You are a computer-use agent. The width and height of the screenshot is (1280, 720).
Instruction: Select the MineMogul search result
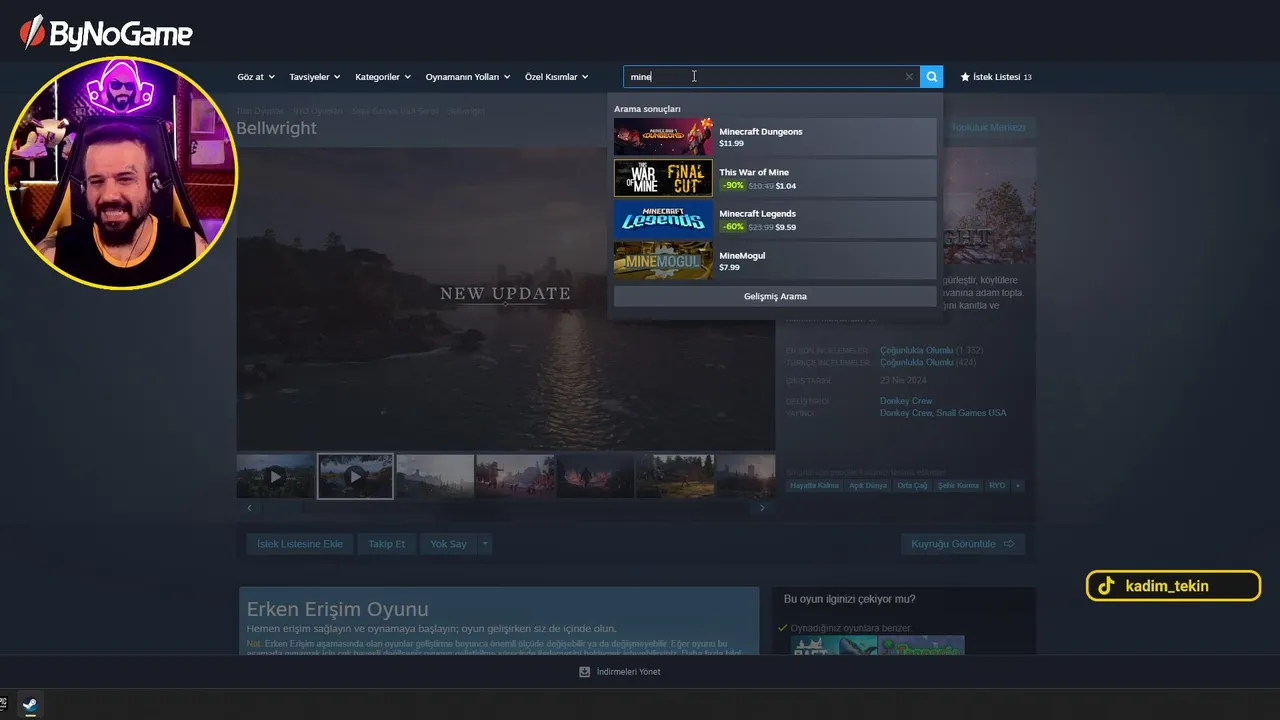pos(775,260)
